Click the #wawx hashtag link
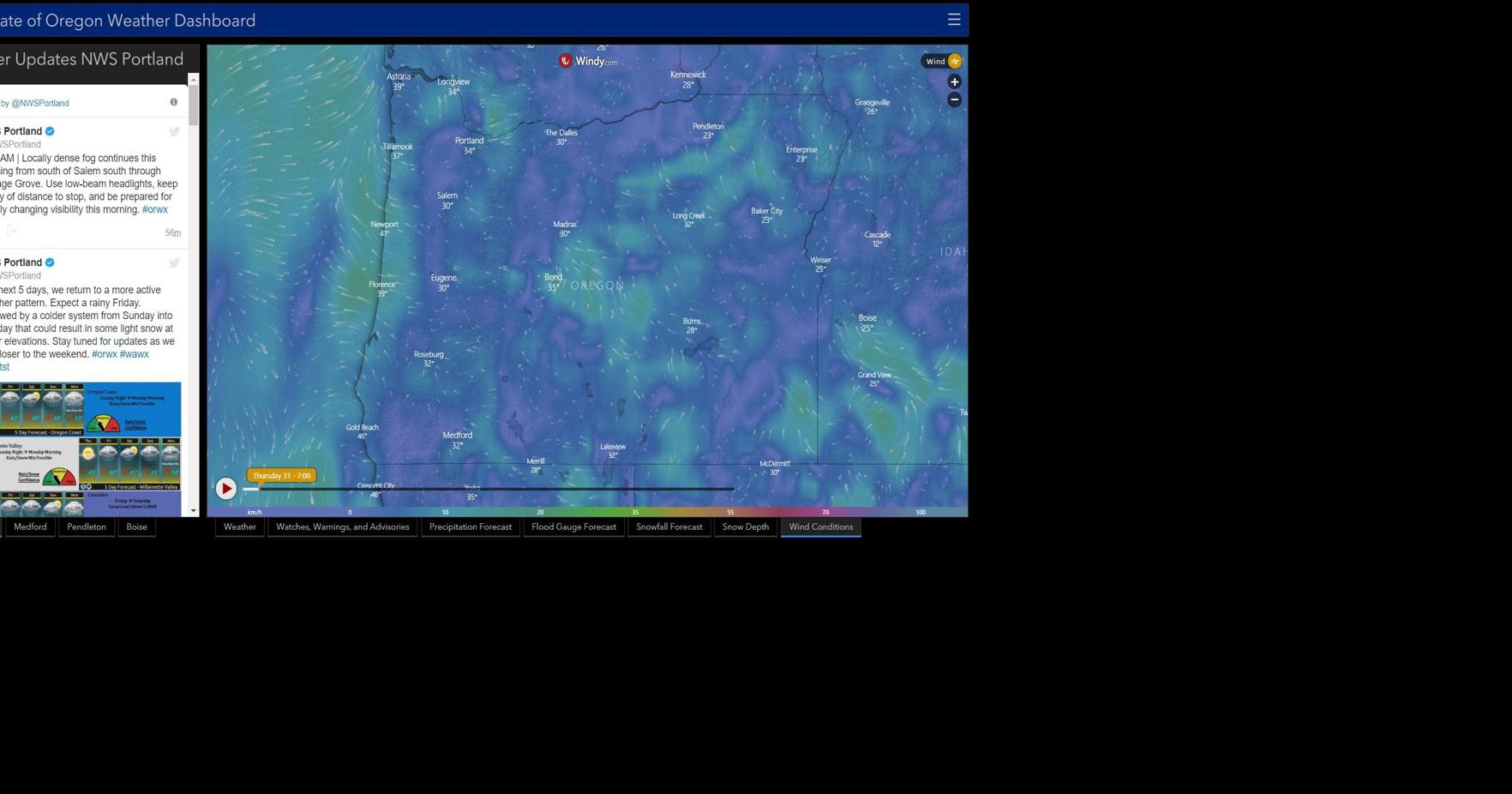 point(135,354)
